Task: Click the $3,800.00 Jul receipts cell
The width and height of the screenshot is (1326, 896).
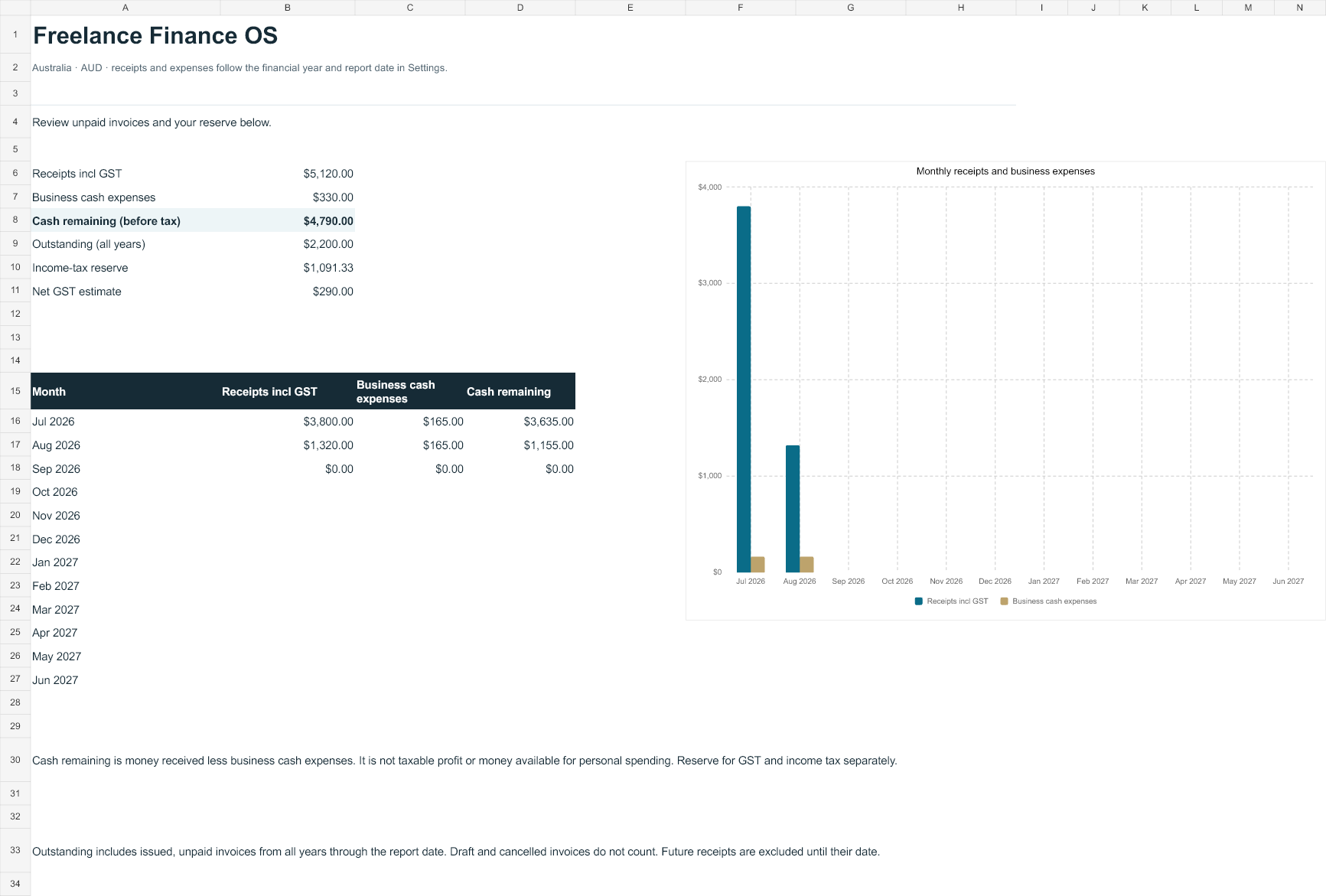Action: coord(328,422)
